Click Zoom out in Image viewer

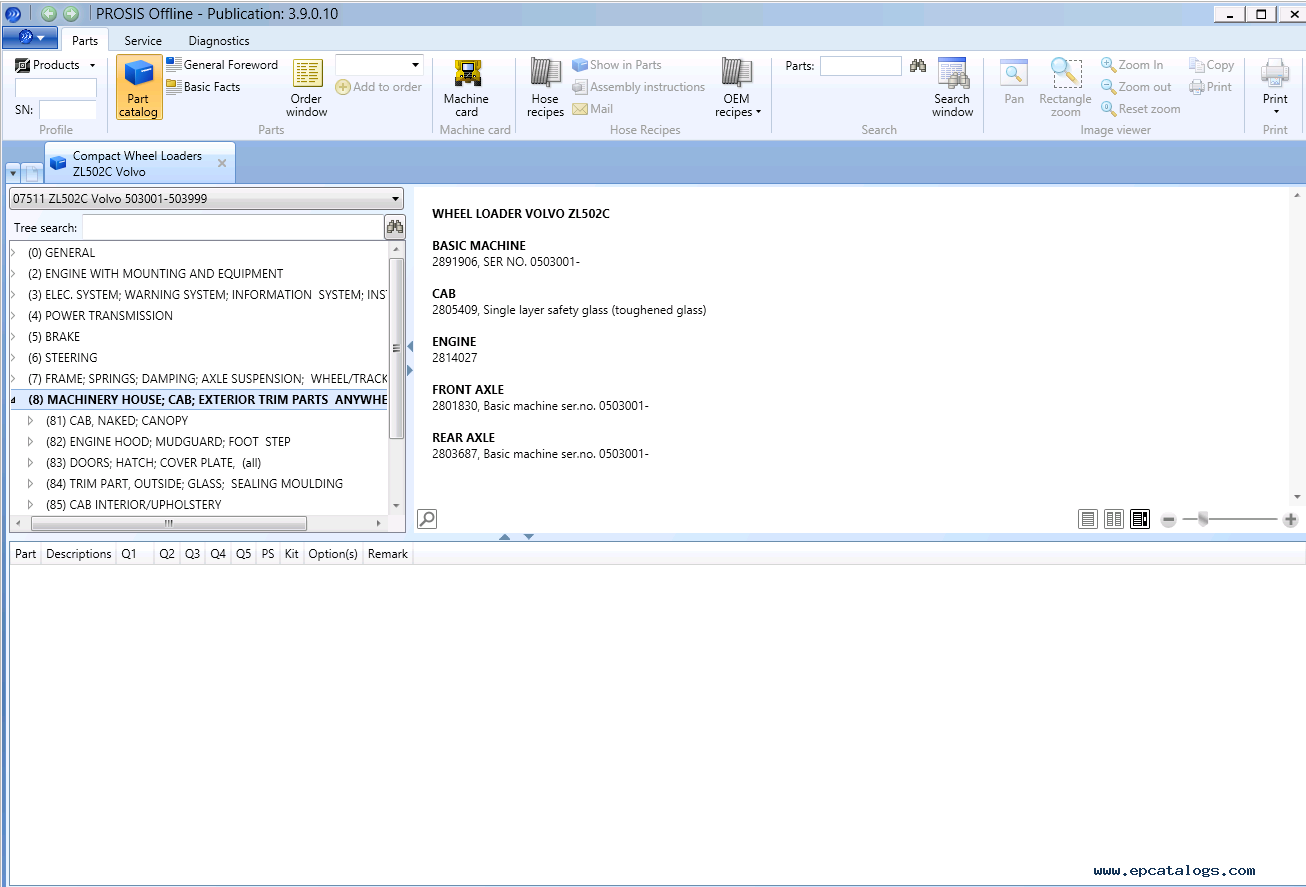(1136, 87)
